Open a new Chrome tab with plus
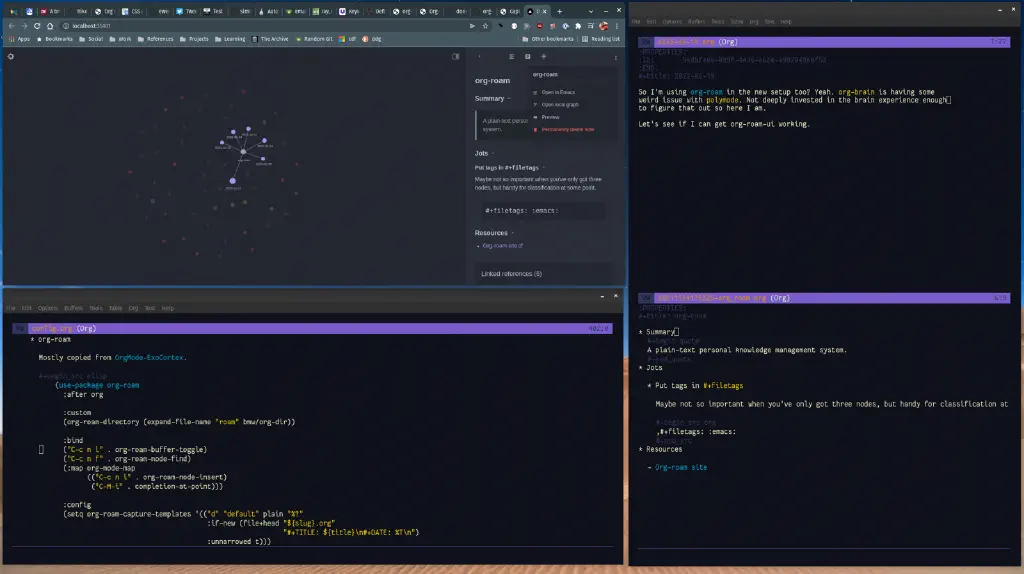Screen dimensions: 1024x574 pos(559,11)
